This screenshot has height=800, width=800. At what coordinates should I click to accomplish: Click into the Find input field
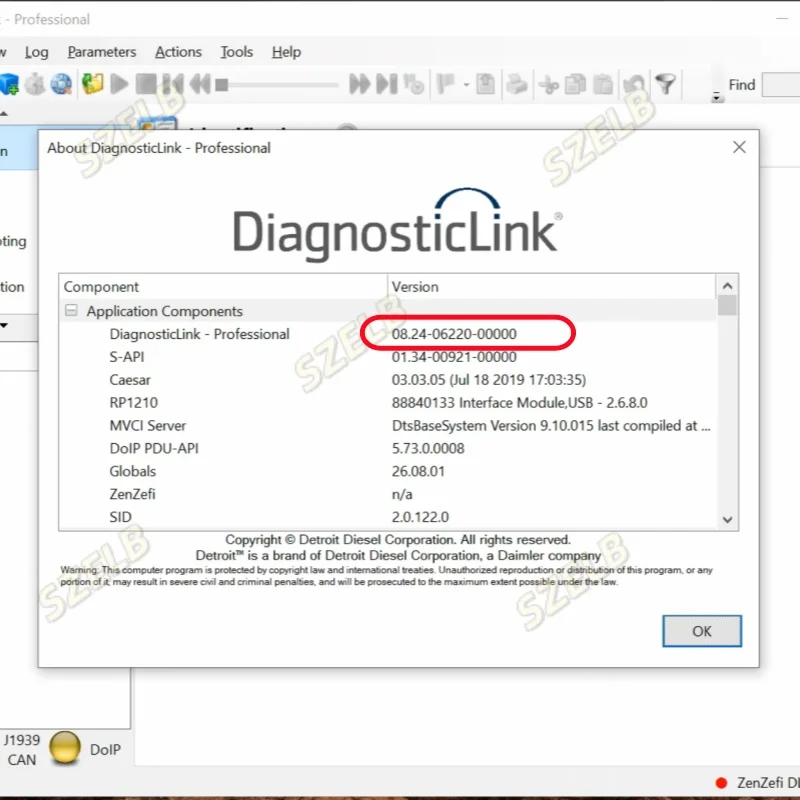coord(781,85)
